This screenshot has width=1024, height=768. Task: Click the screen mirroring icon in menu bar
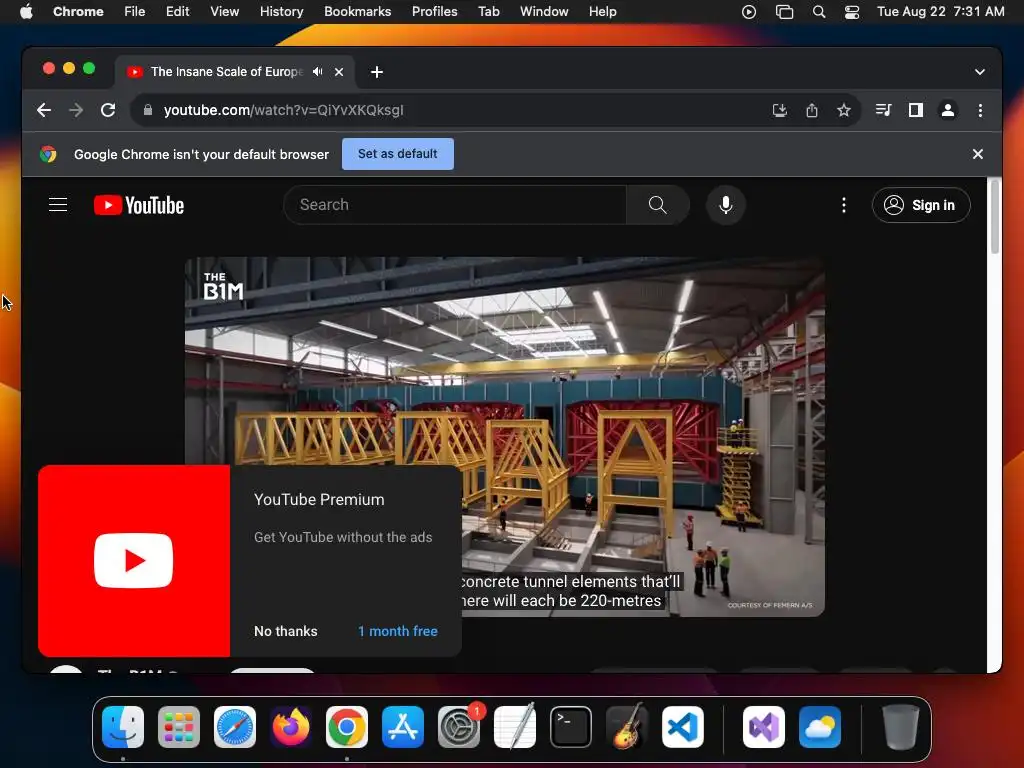[x=784, y=12]
